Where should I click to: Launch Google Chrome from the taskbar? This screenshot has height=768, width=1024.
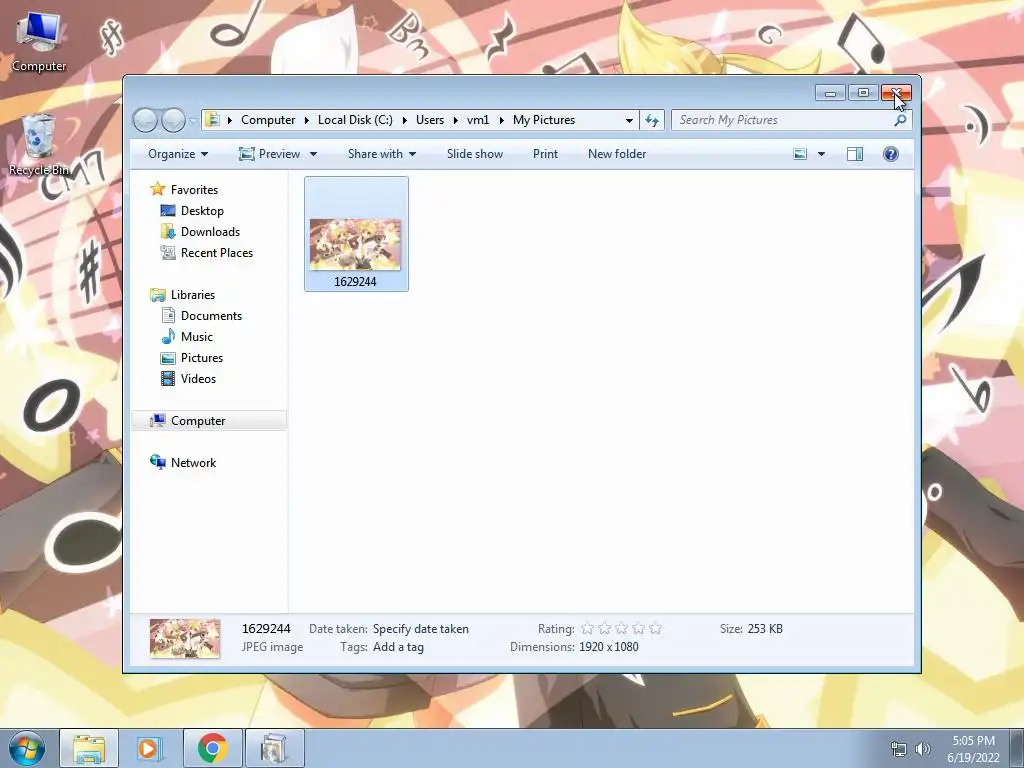coord(212,748)
